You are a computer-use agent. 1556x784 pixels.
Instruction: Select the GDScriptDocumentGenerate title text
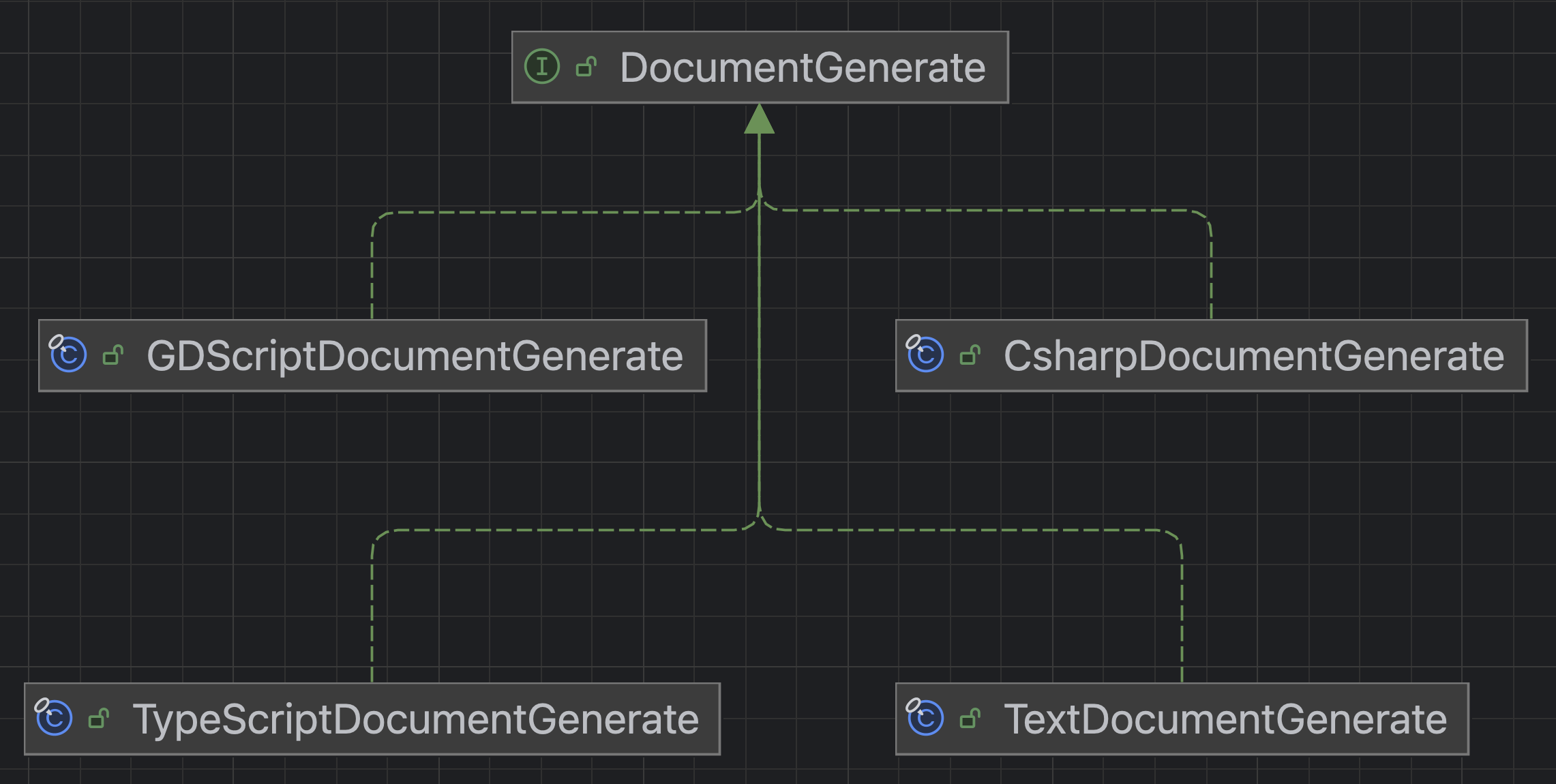[x=416, y=355]
